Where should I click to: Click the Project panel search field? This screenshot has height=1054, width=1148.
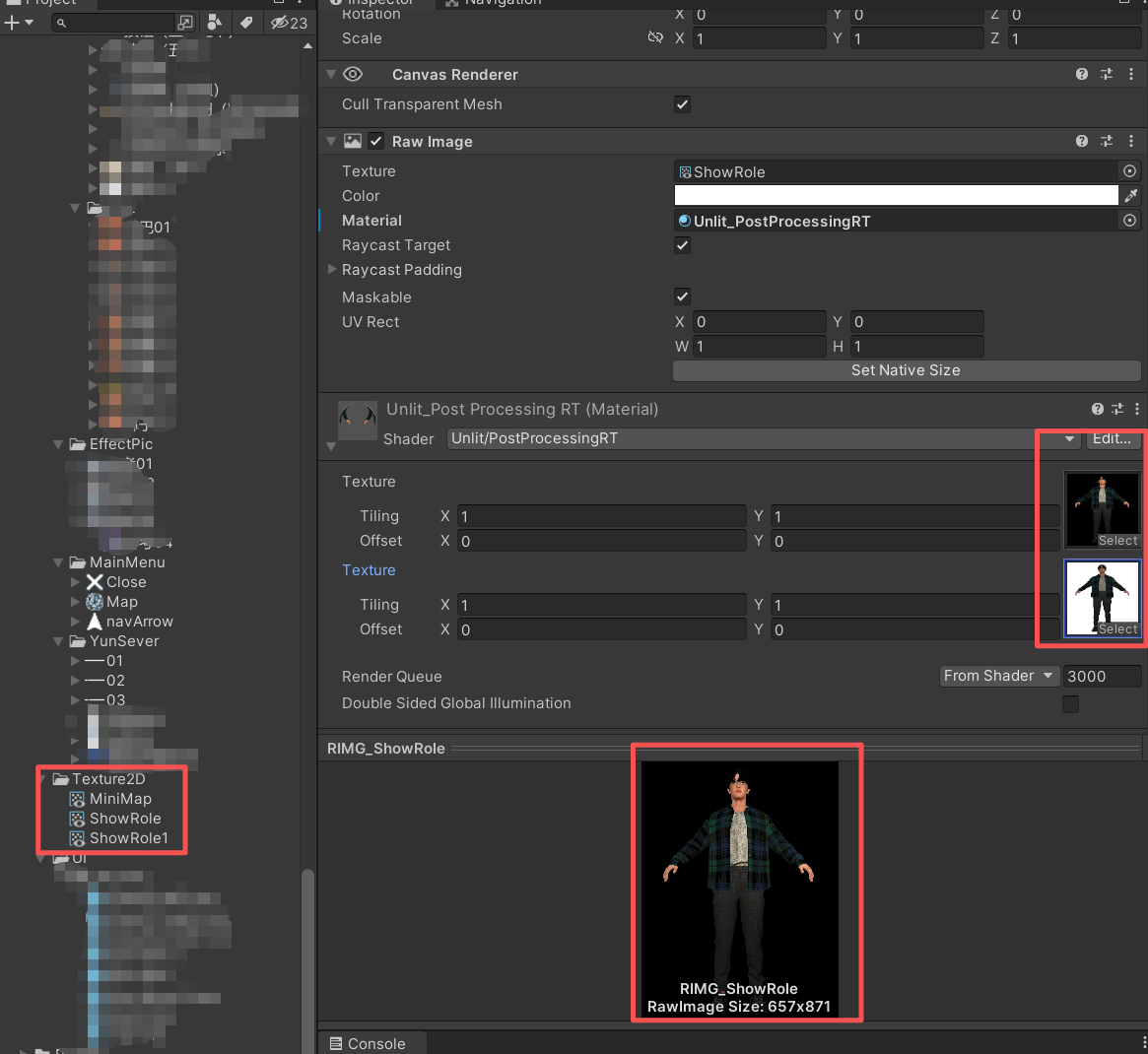[x=113, y=23]
